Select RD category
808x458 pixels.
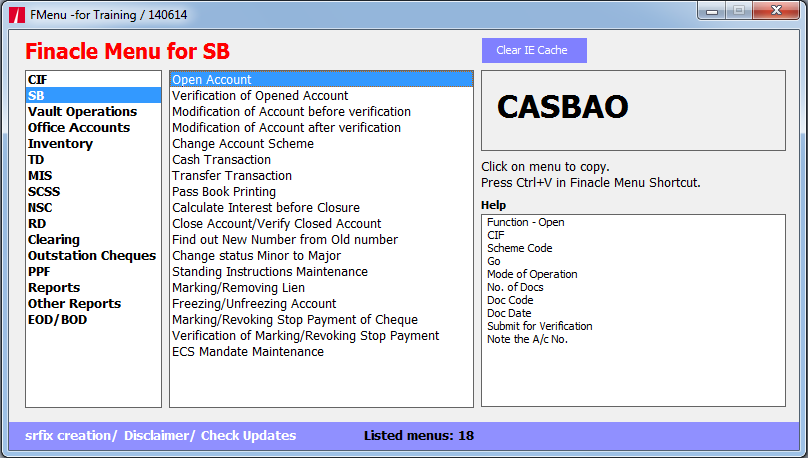point(93,224)
